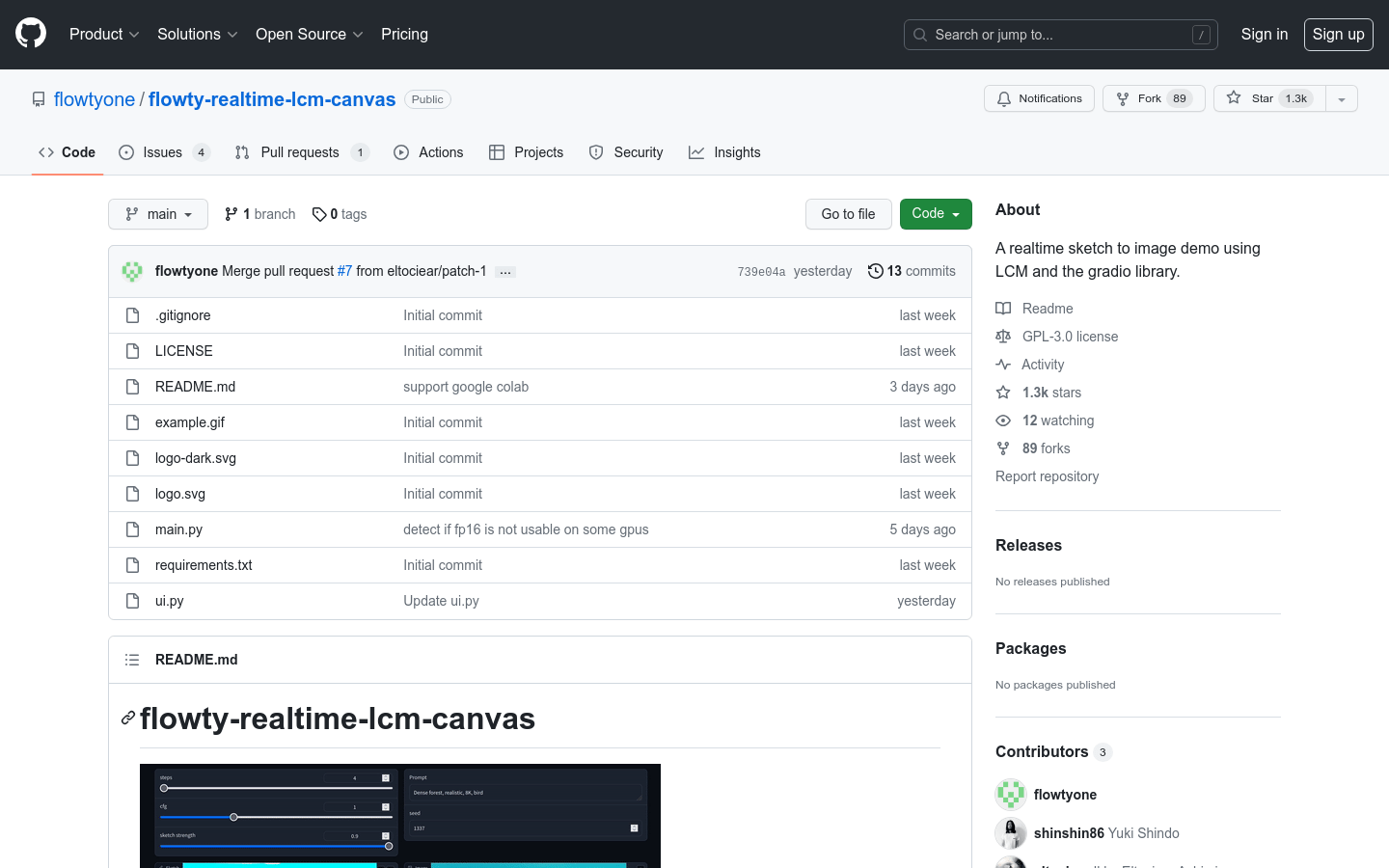Viewport: 1389px width, 868px height.
Task: Open the Pricing page from navigation
Action: [404, 34]
